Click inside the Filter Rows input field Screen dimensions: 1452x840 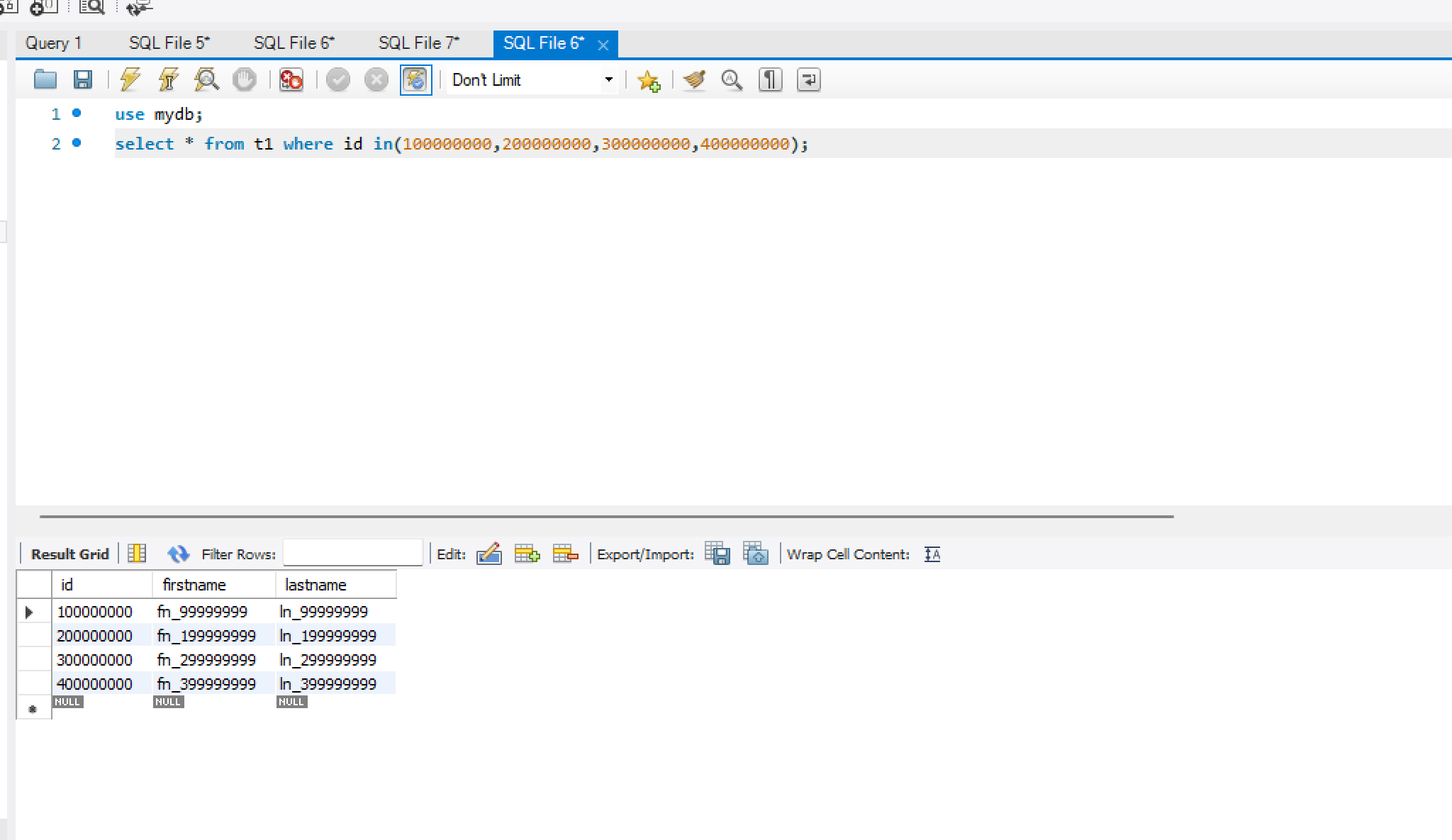pos(352,554)
